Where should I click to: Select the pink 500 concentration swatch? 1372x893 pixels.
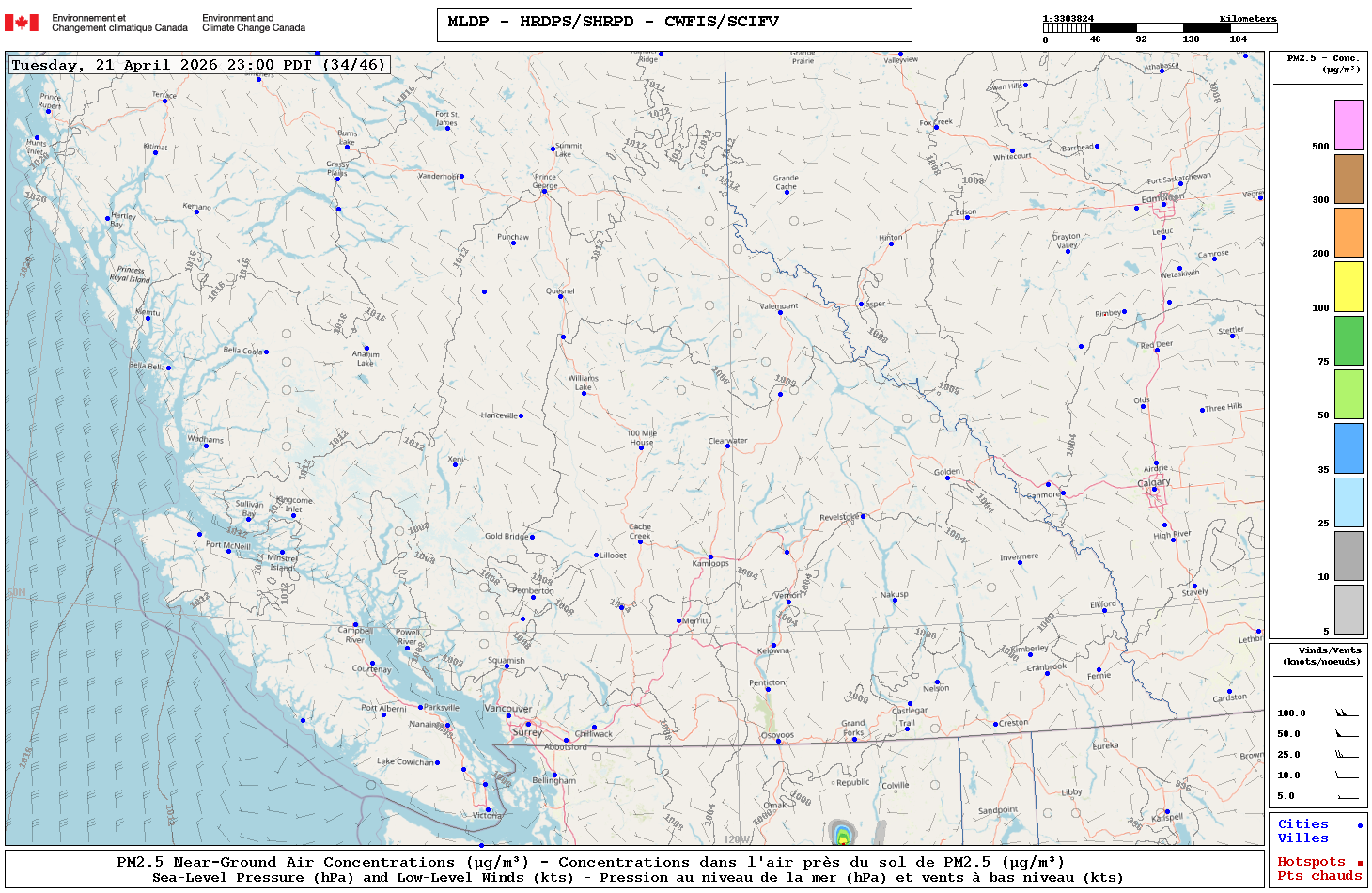click(1349, 125)
